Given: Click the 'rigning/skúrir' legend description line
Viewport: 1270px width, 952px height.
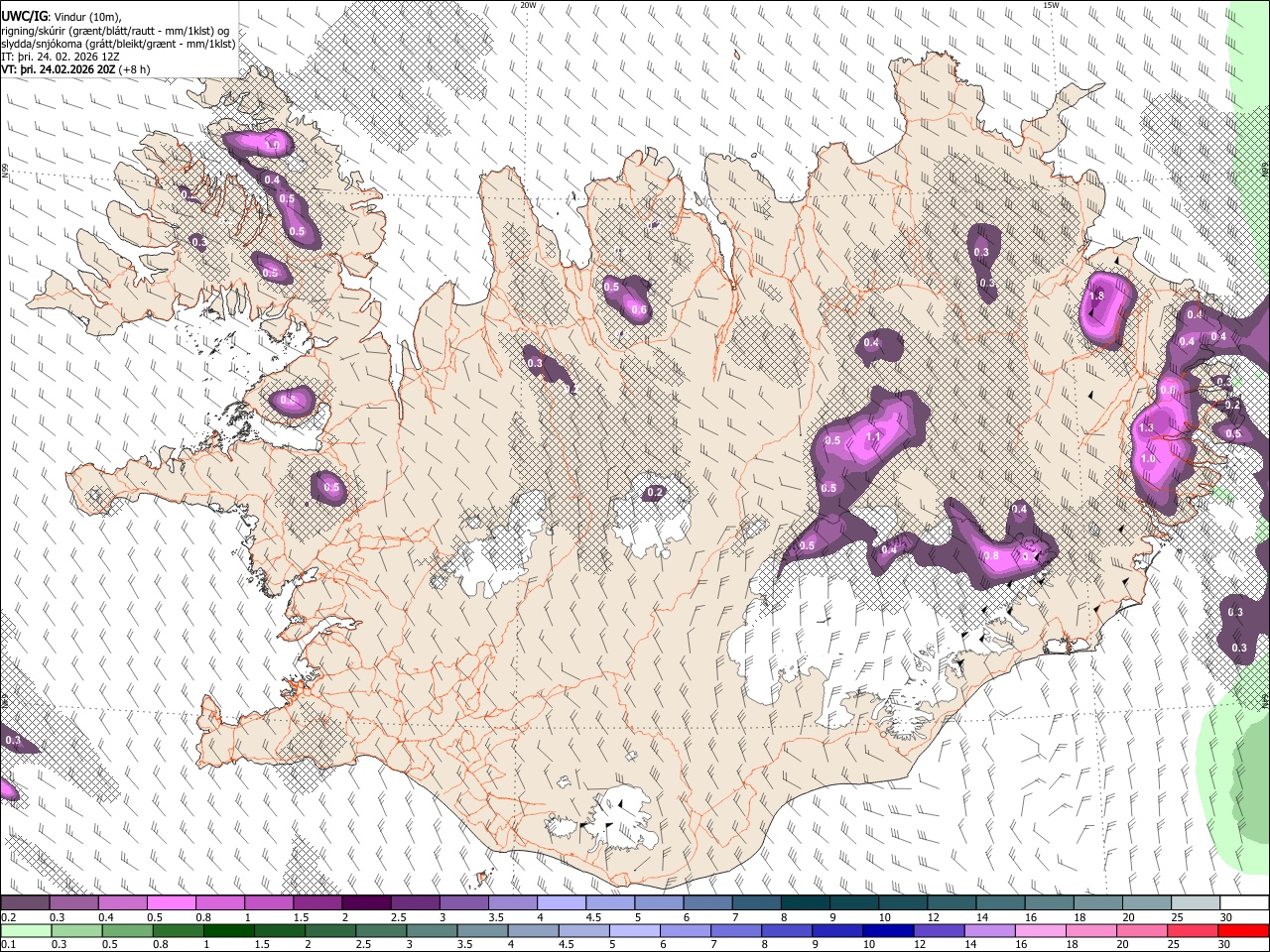Looking at the screenshot, I should pos(114,31).
